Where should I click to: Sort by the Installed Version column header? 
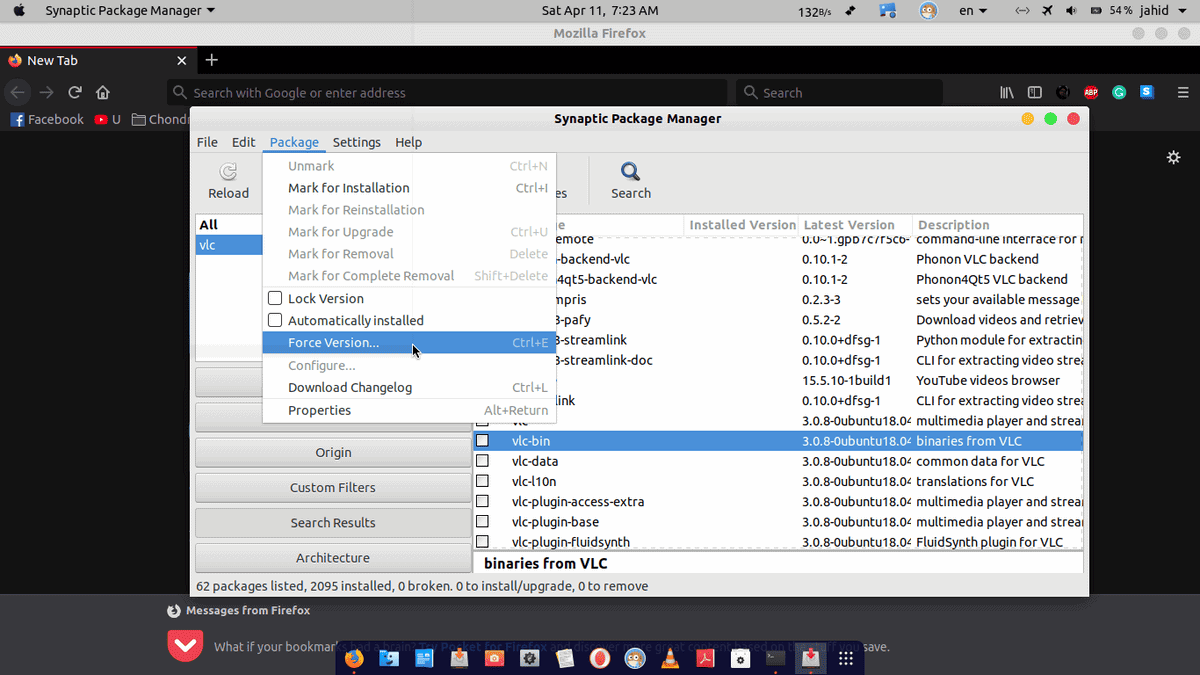(x=741, y=225)
